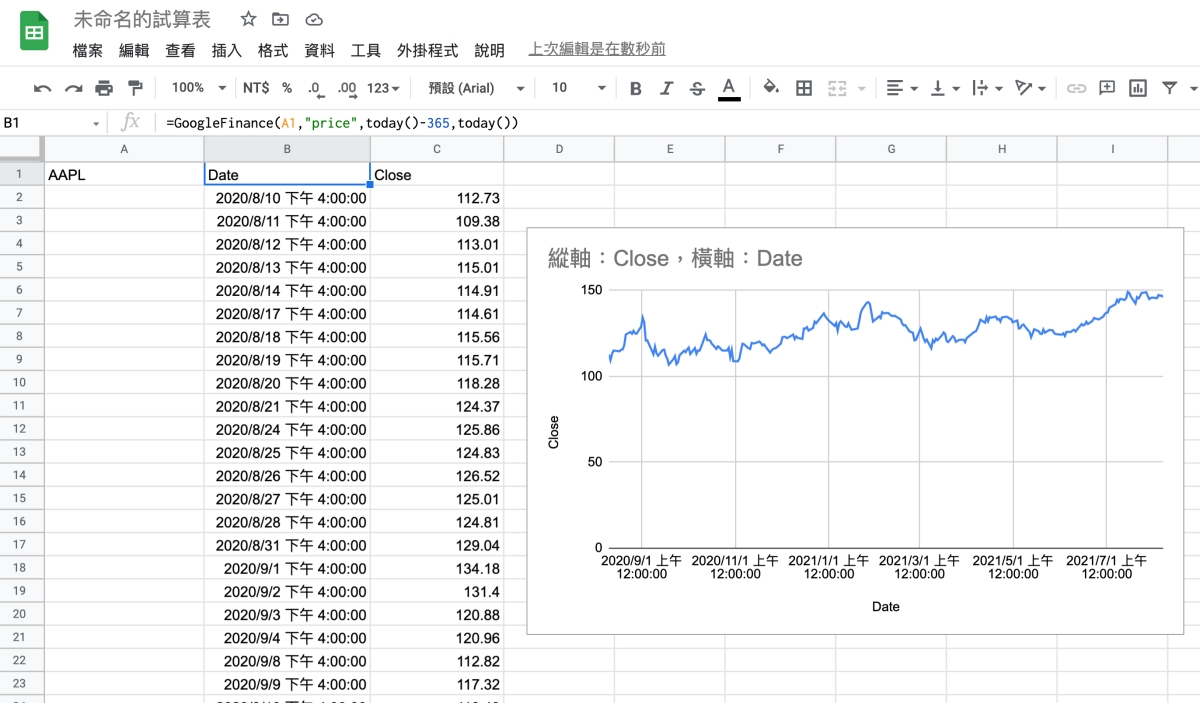
Task: Toggle bold formatting button
Action: pos(635,88)
